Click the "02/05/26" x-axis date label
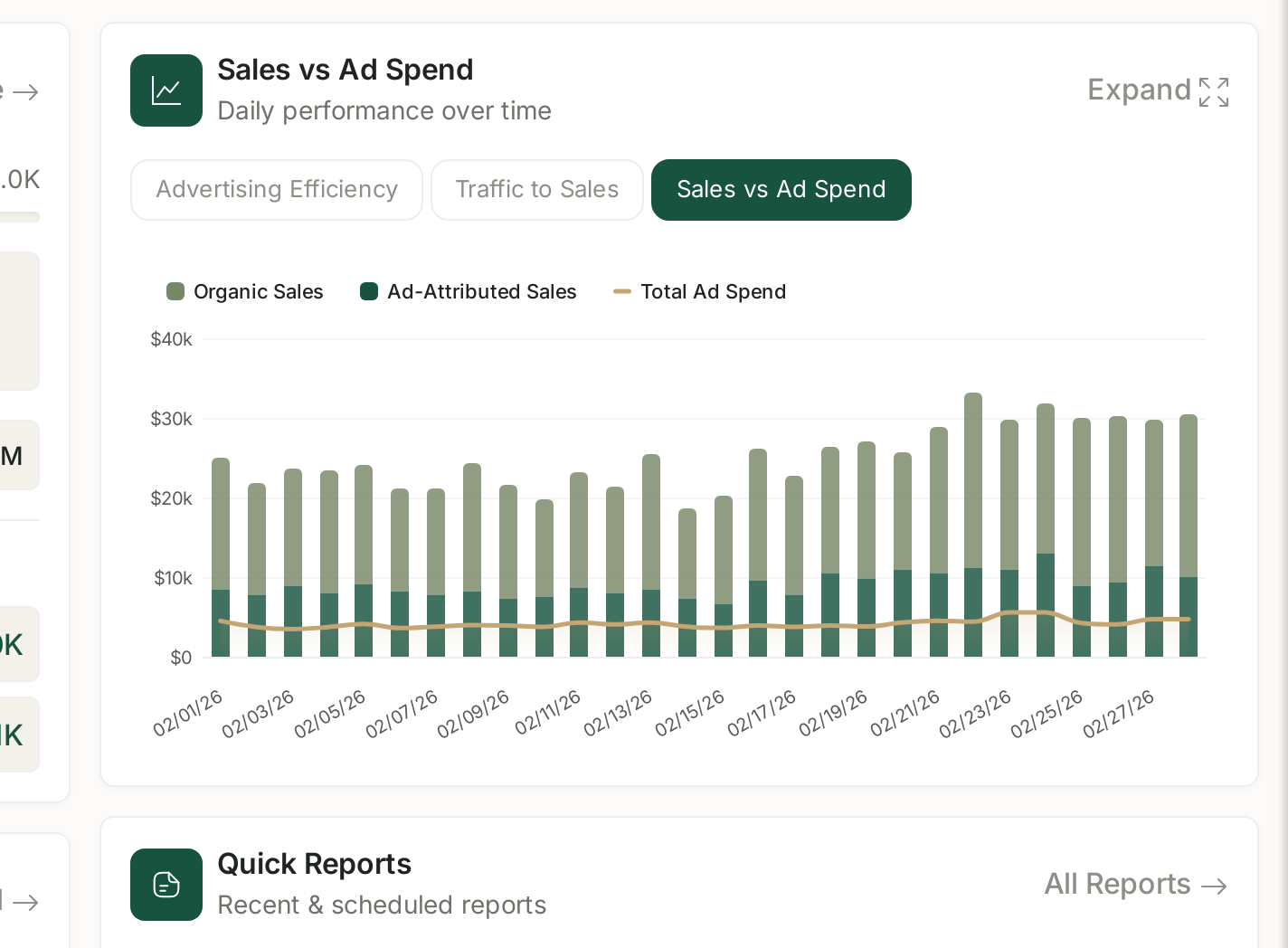The width and height of the screenshot is (1288, 948). click(330, 714)
